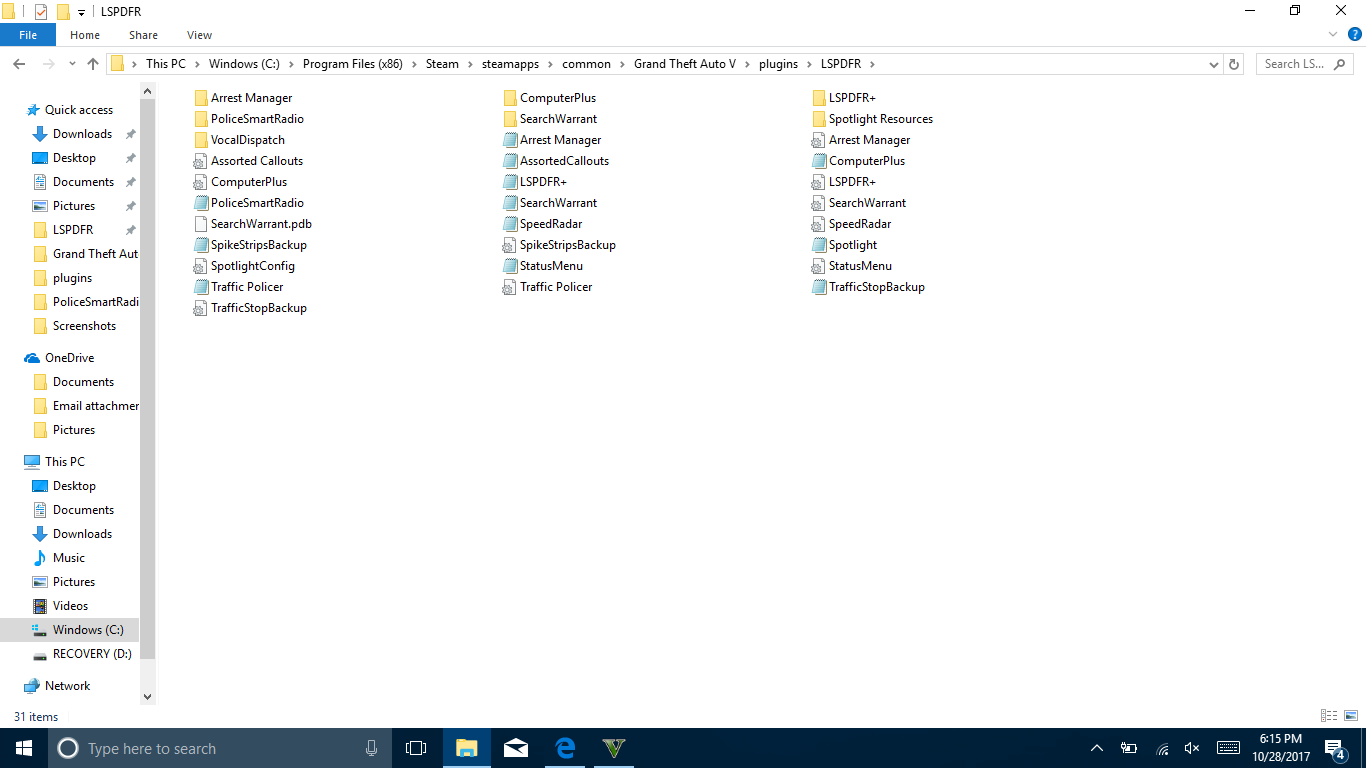Click the Properties icon in the title bar
The height and width of the screenshot is (768, 1366).
(x=40, y=11)
